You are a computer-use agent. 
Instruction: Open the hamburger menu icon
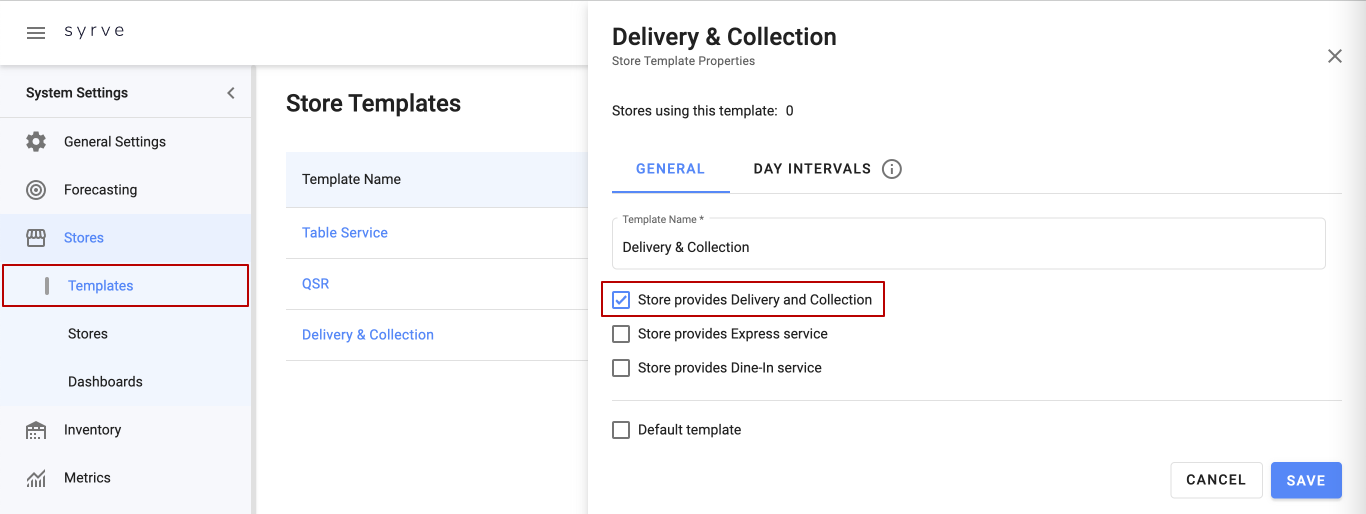(x=36, y=33)
